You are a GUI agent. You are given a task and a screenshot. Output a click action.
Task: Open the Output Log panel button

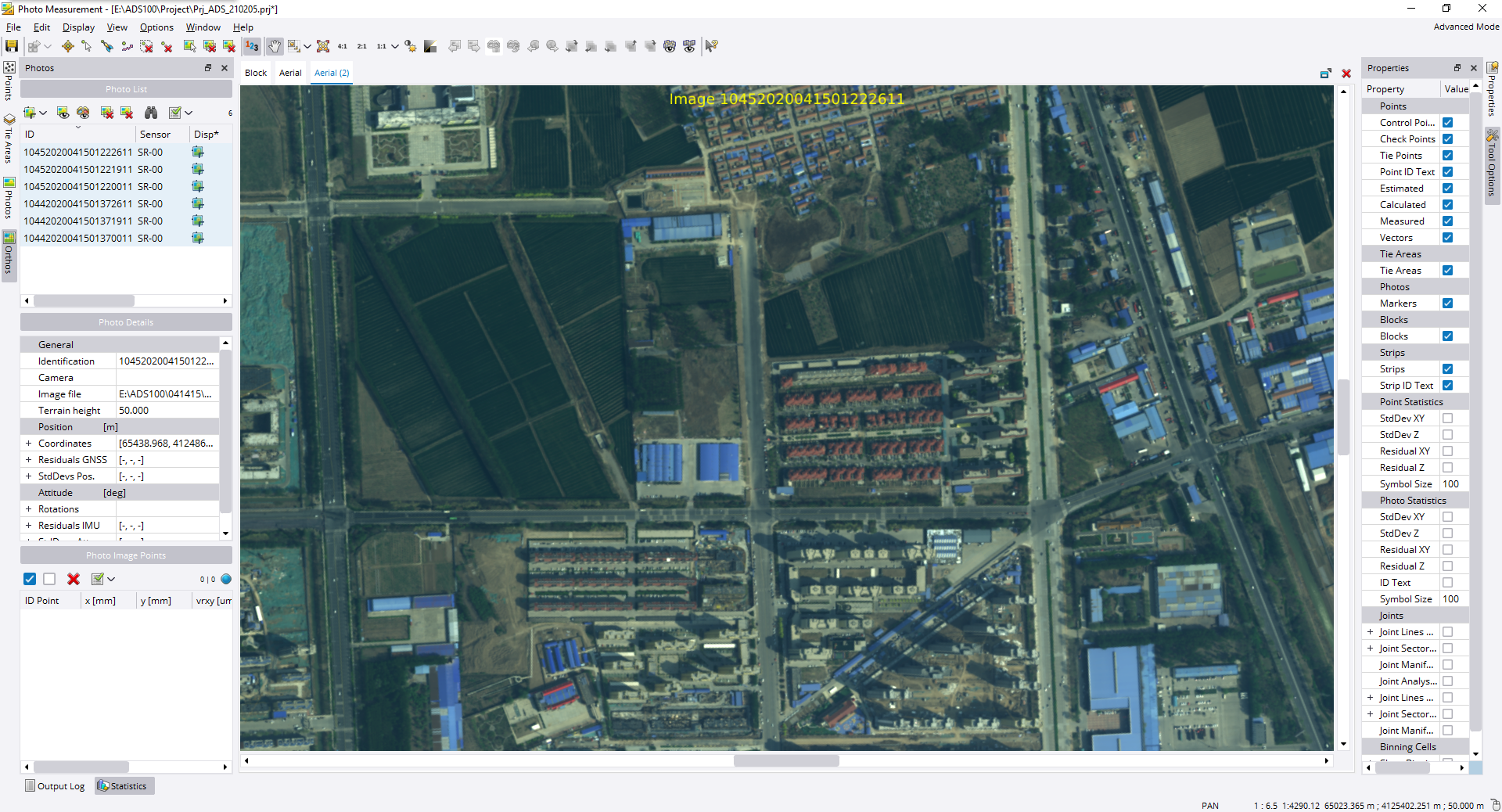(x=55, y=786)
